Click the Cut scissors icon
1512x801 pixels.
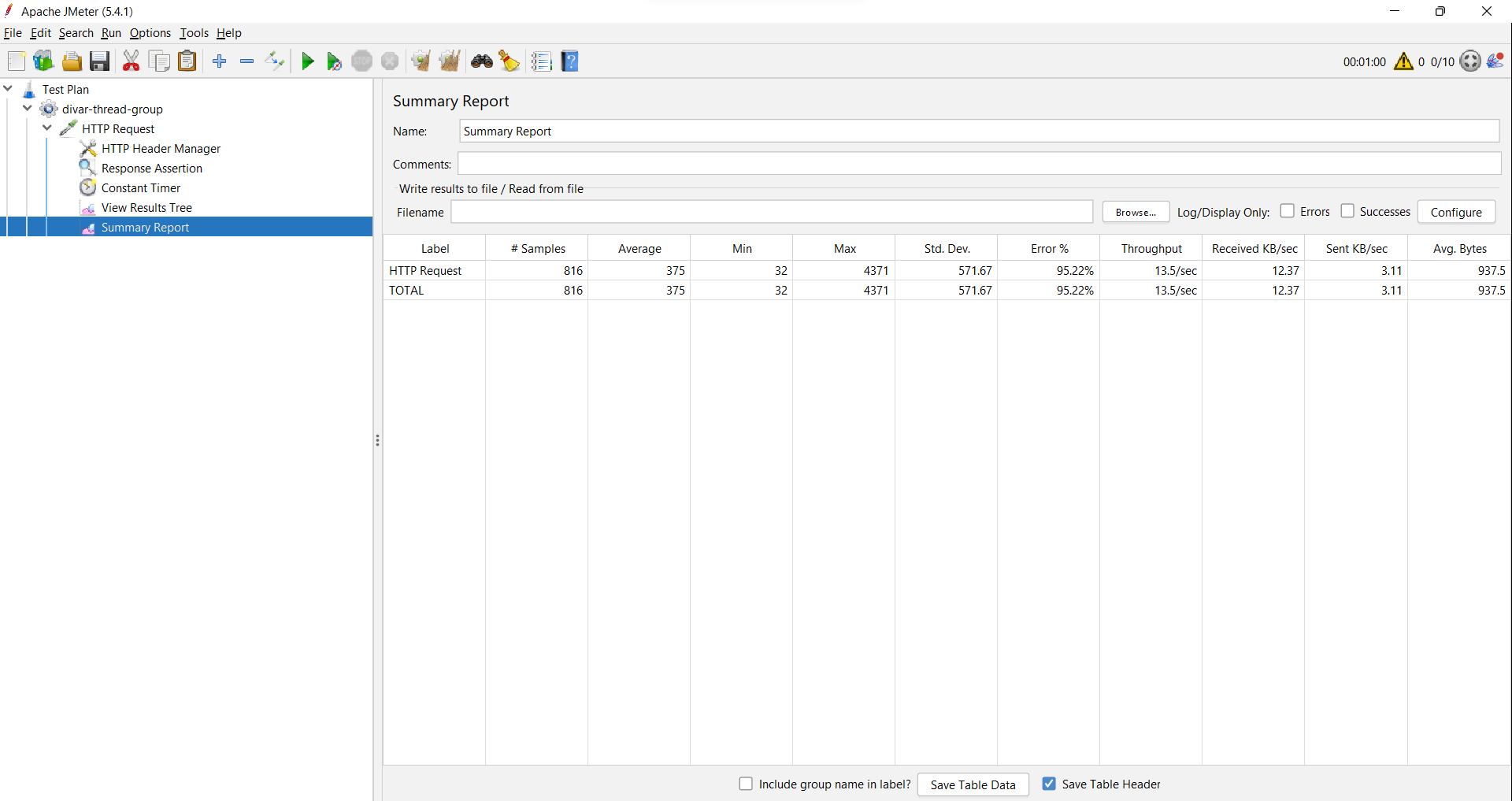pos(131,61)
